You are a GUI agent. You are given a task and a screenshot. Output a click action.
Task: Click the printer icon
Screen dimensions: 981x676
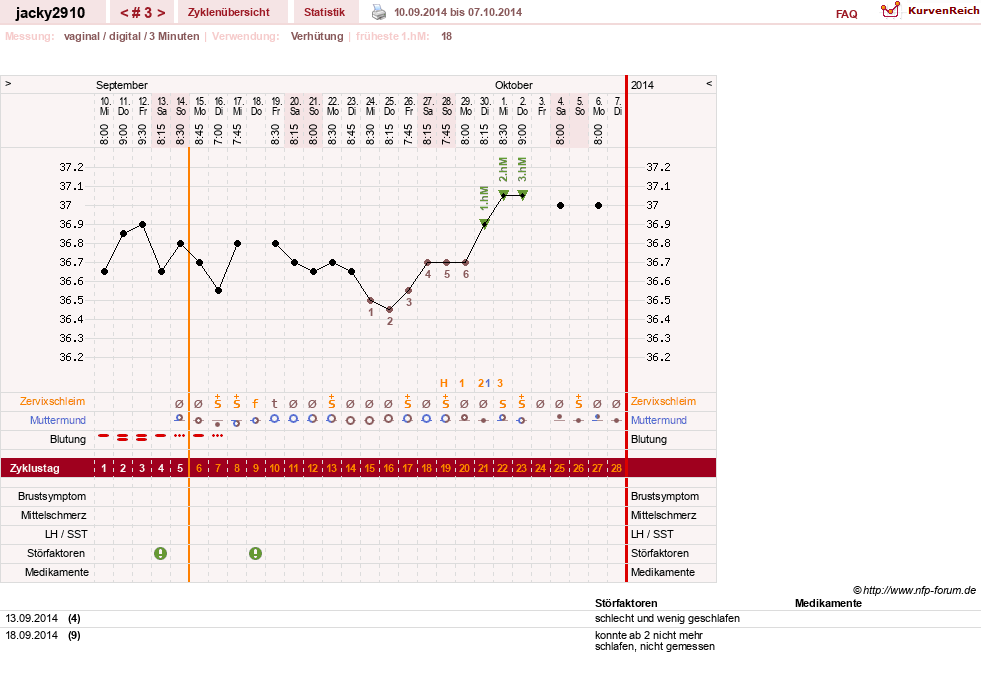point(379,12)
